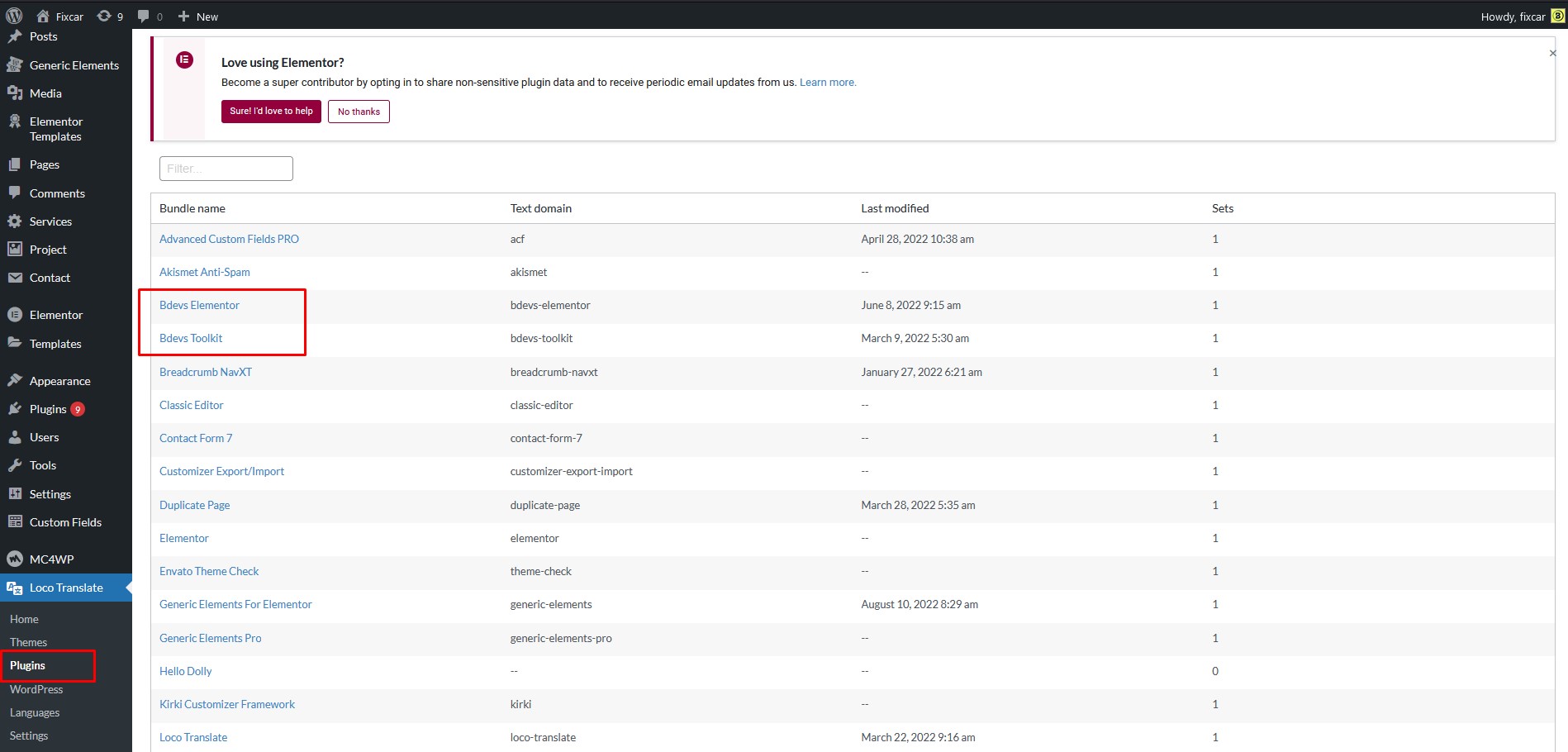
Task: Focus the Filter input field
Action: tap(226, 169)
